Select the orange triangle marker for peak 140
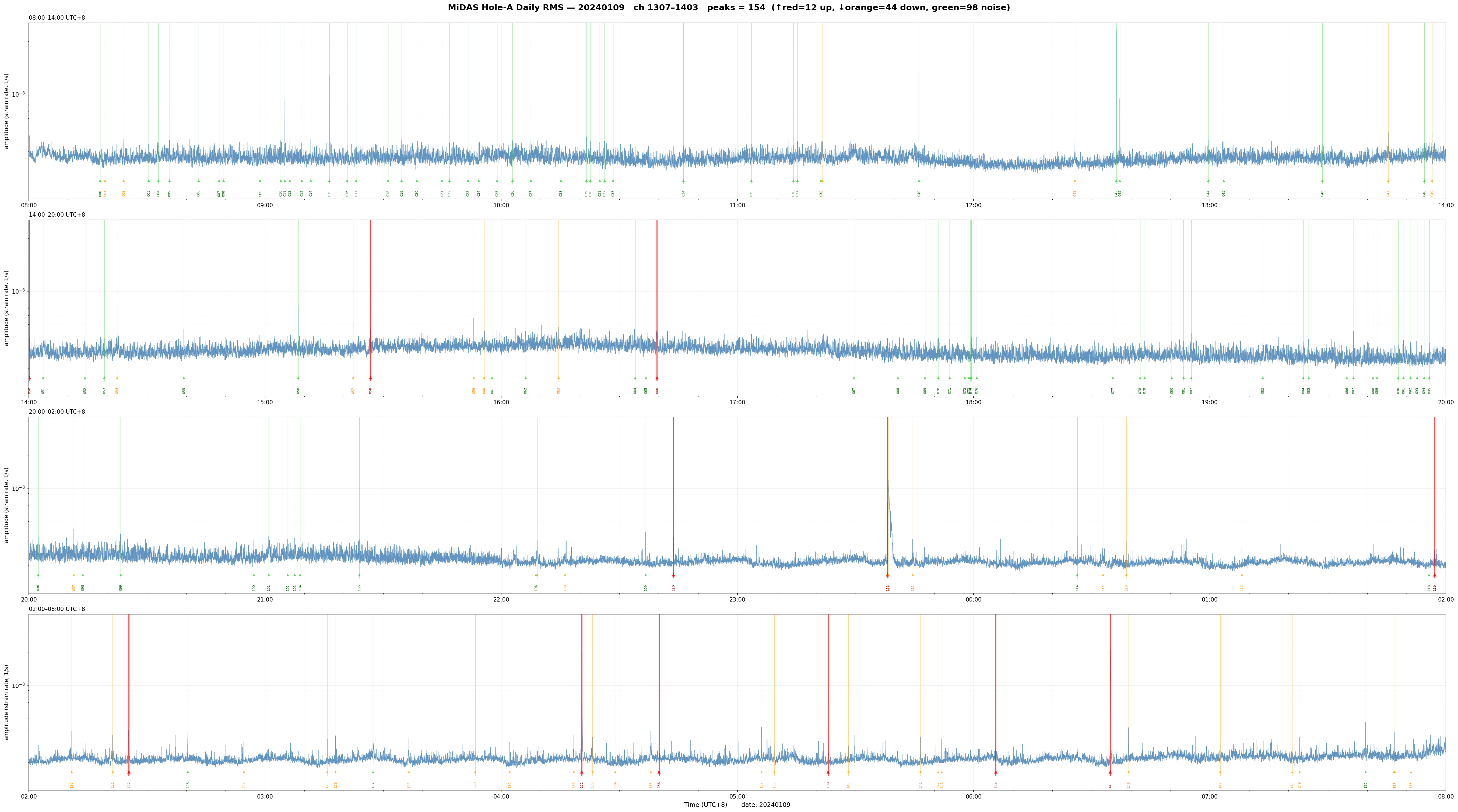The height and width of the screenshot is (812, 1458). 848,772
